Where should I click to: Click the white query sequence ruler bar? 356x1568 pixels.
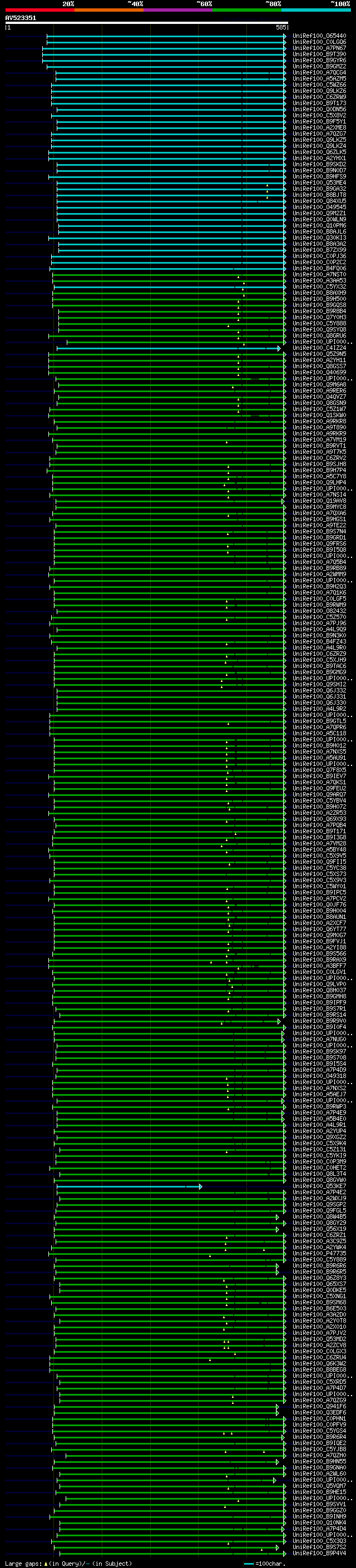[147, 22]
